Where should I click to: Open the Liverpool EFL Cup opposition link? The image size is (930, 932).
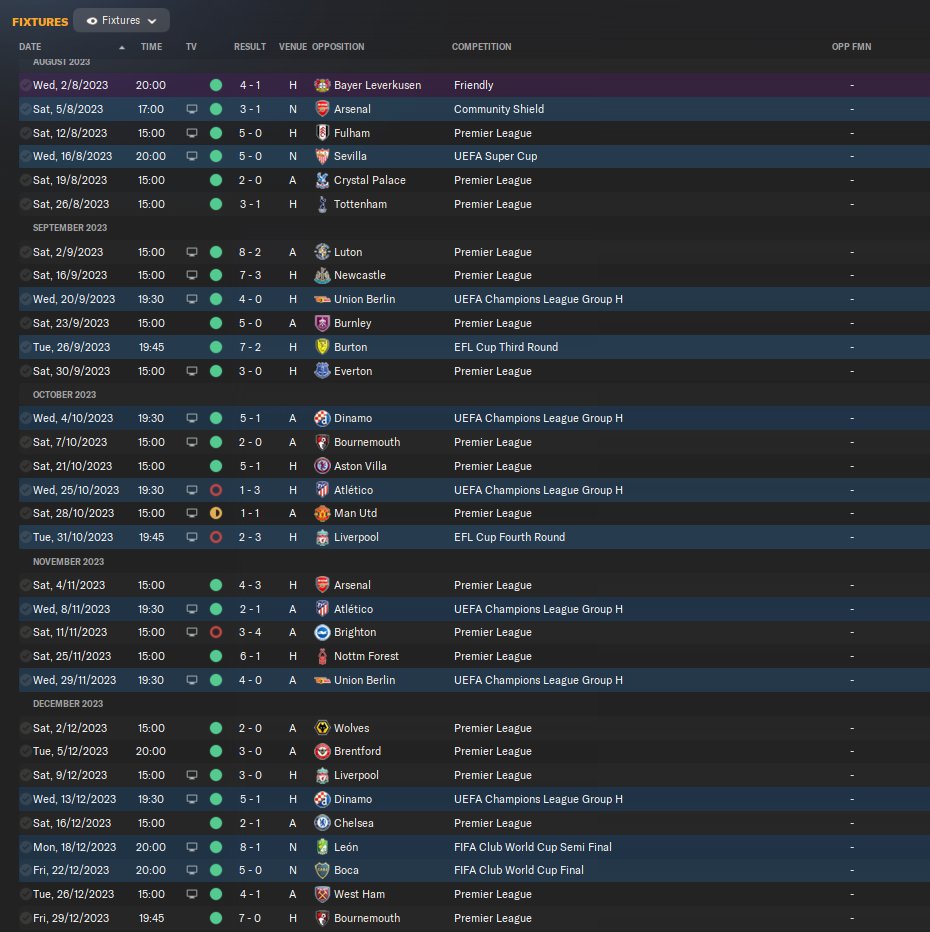pos(356,537)
